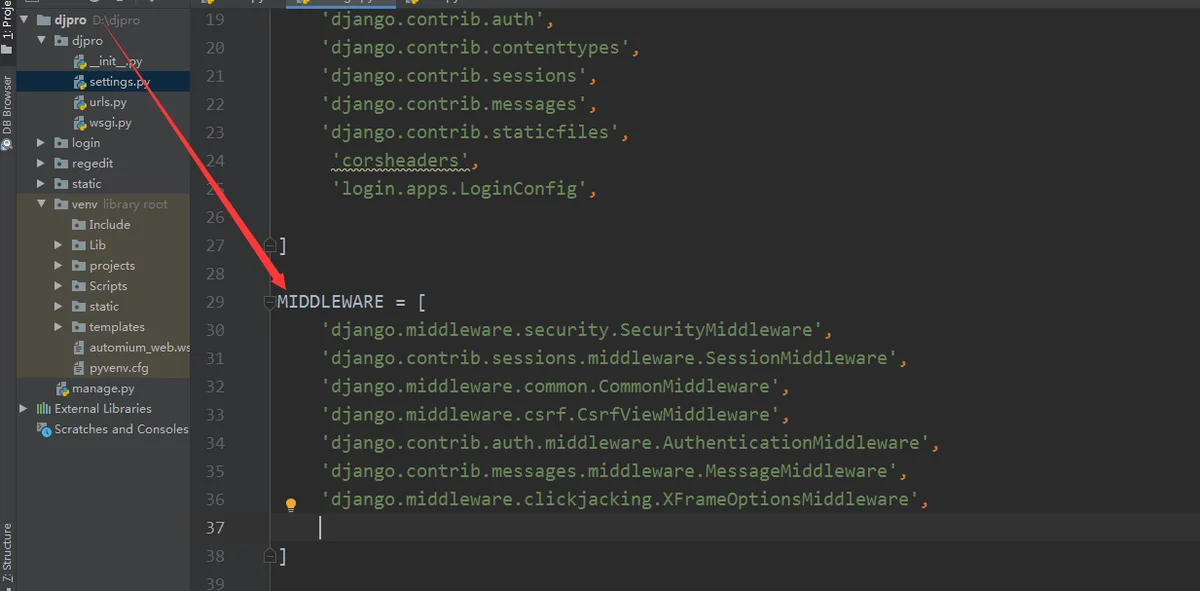1200x591 pixels.
Task: Expand the Scripts folder arrow
Action: [x=59, y=286]
